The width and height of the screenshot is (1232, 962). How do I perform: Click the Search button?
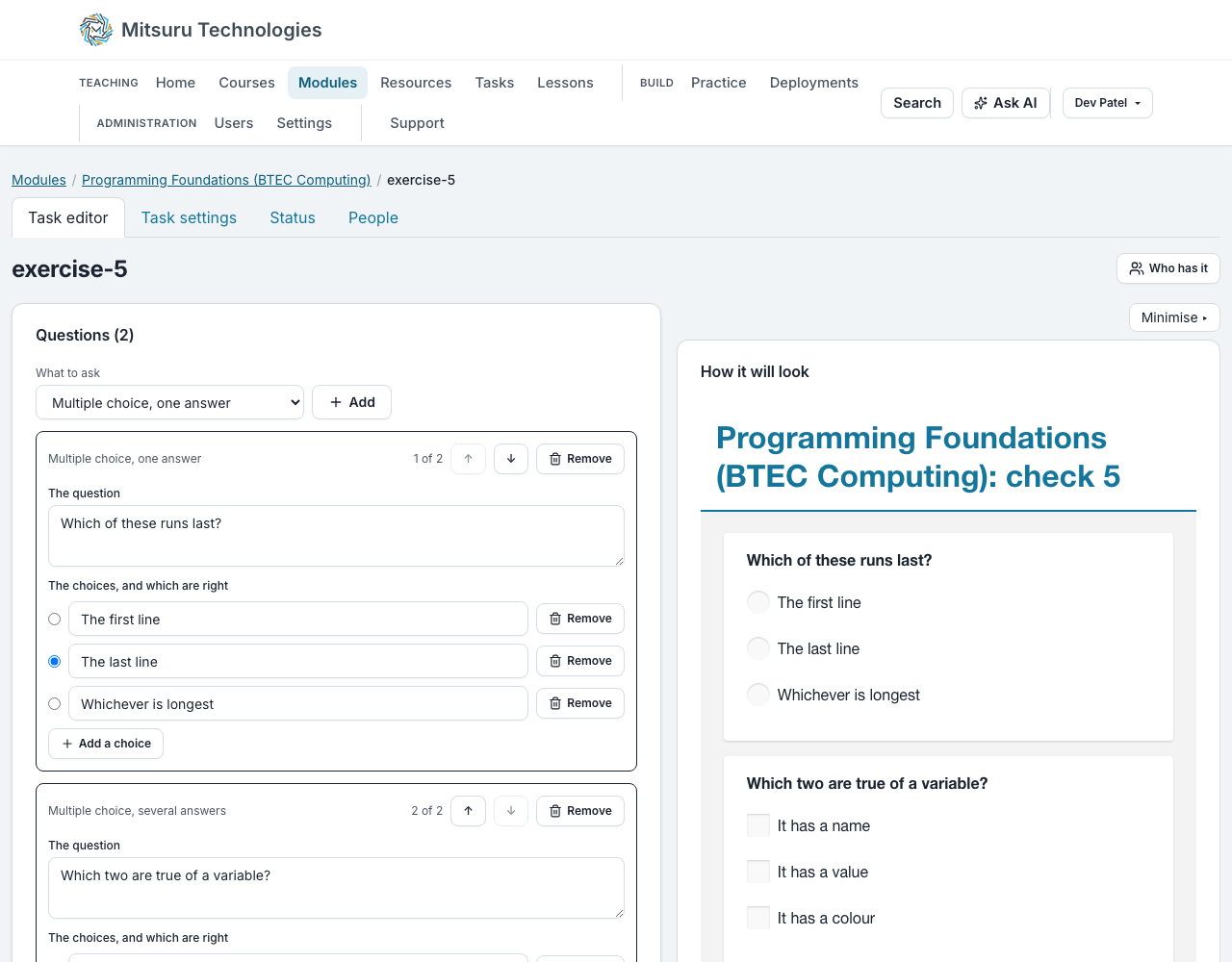tap(917, 103)
